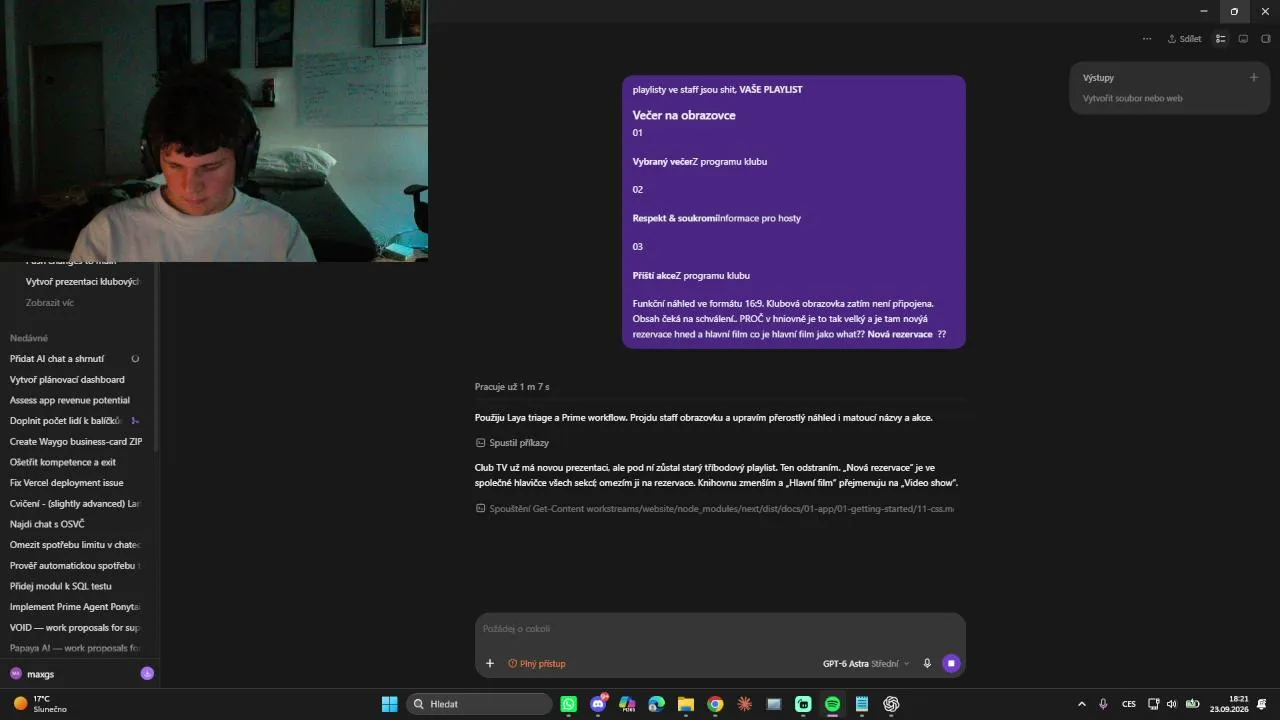Open Google Chrome from the taskbar
The width and height of the screenshot is (1280, 720).
[x=715, y=704]
